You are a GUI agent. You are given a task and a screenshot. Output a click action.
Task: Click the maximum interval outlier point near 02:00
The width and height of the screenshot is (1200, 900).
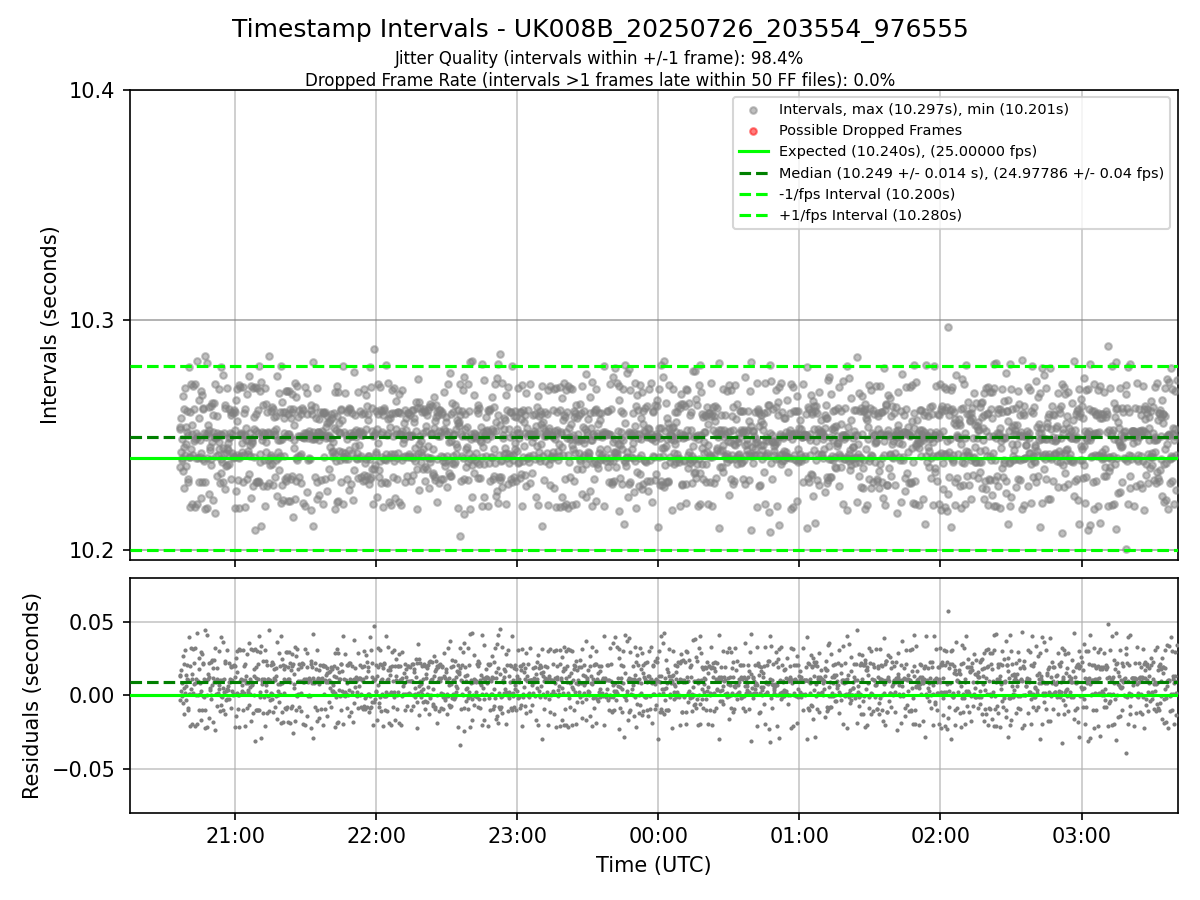point(948,327)
